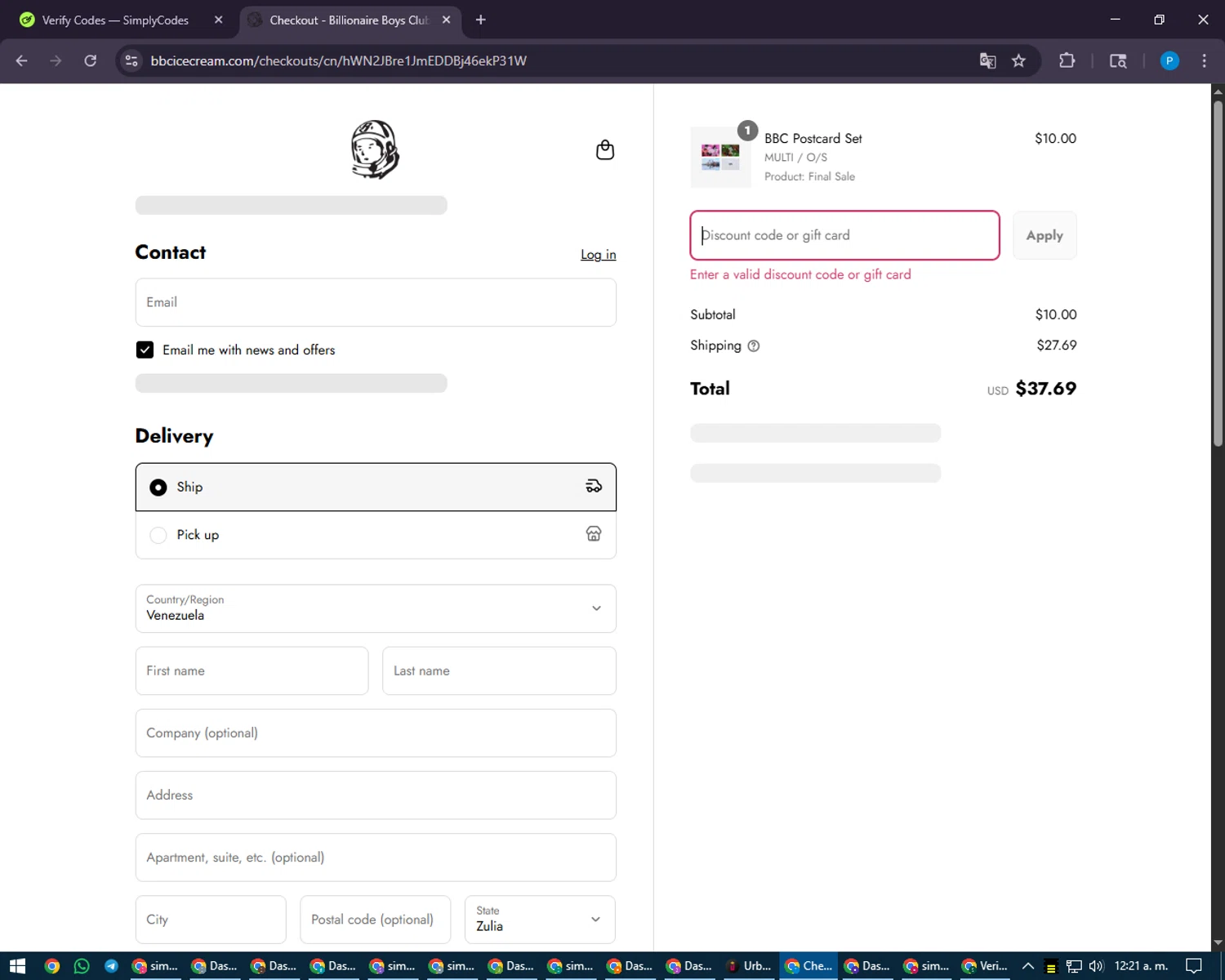Image resolution: width=1225 pixels, height=980 pixels.
Task: Open Telegram from the taskbar
Action: 111,966
